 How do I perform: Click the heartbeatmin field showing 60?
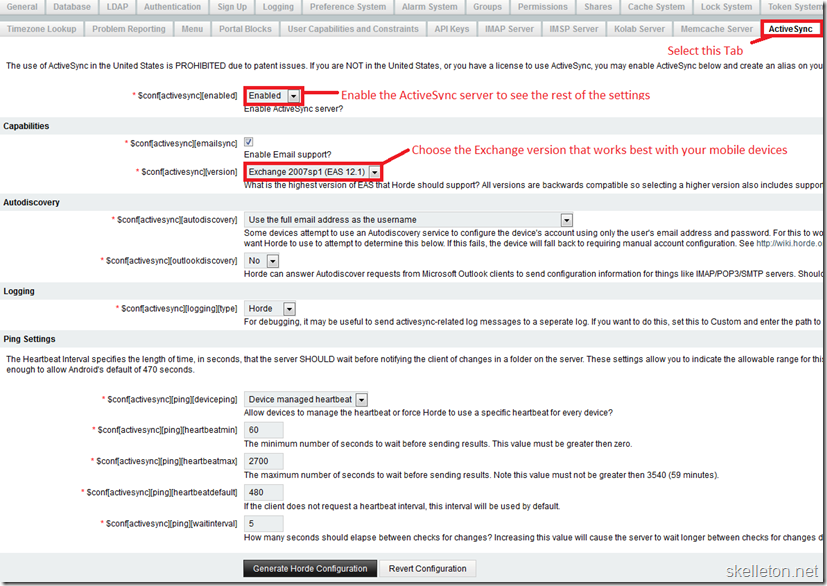pos(264,430)
